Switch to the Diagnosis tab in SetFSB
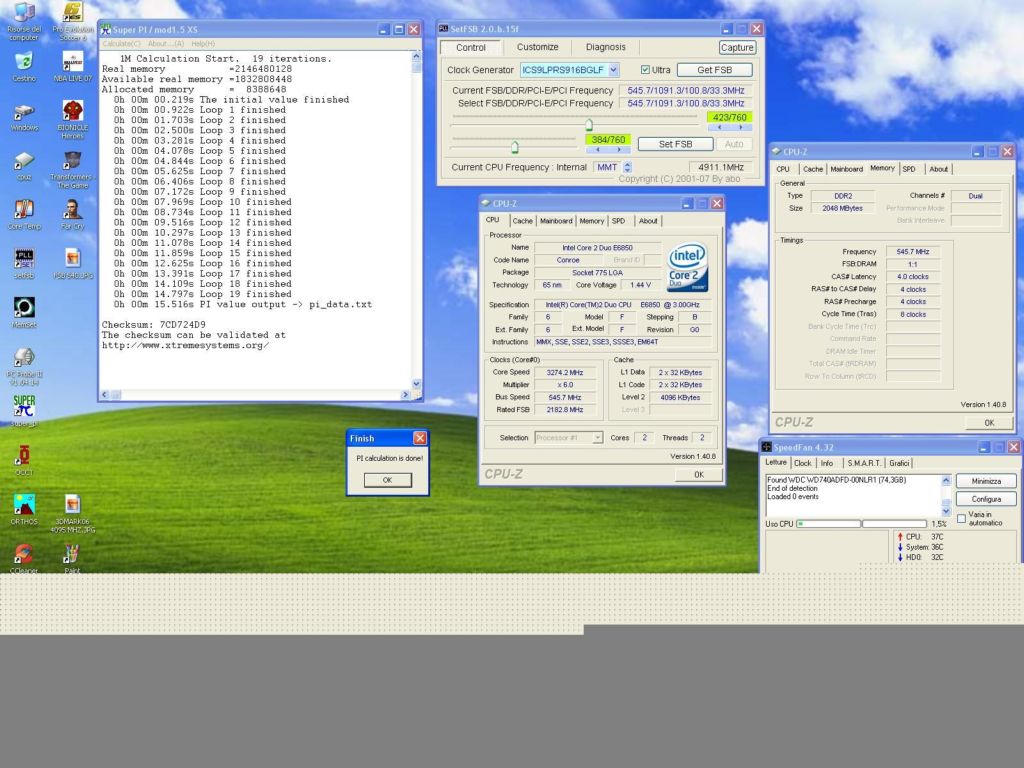The width and height of the screenshot is (1024, 768). coord(605,47)
